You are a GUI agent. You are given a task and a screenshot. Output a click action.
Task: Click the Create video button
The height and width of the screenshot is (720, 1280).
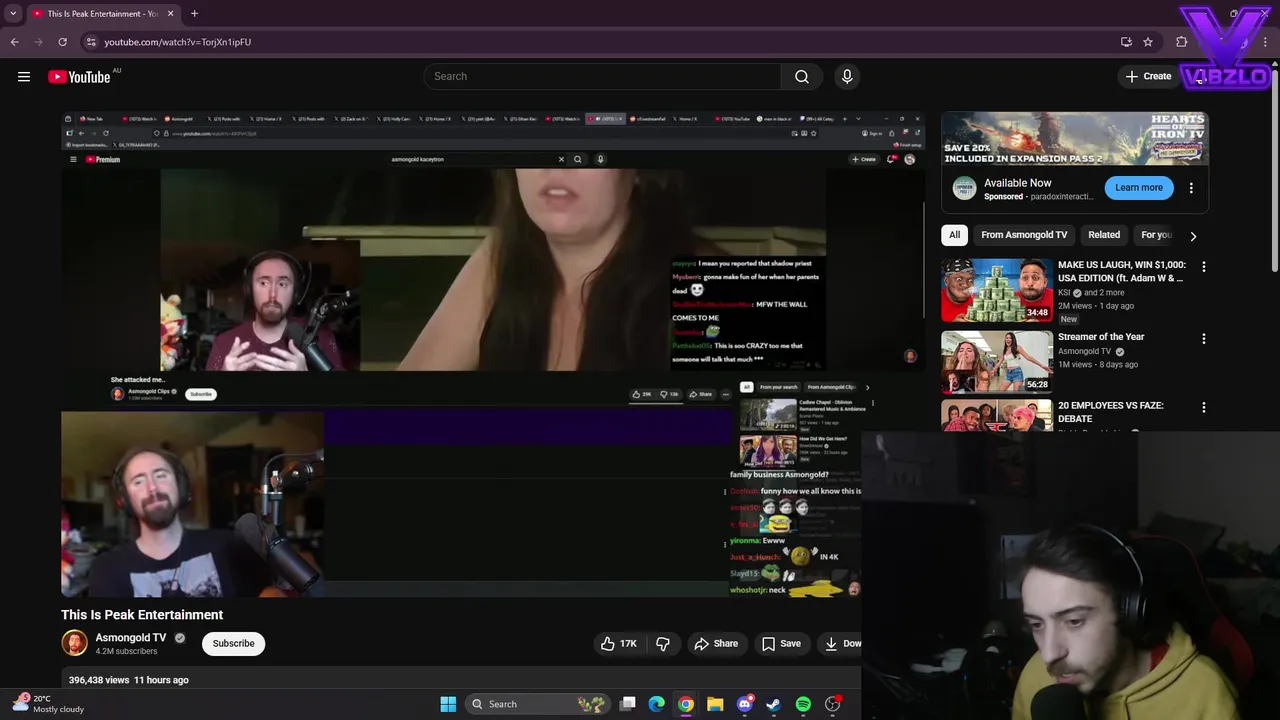pyautogui.click(x=1148, y=77)
